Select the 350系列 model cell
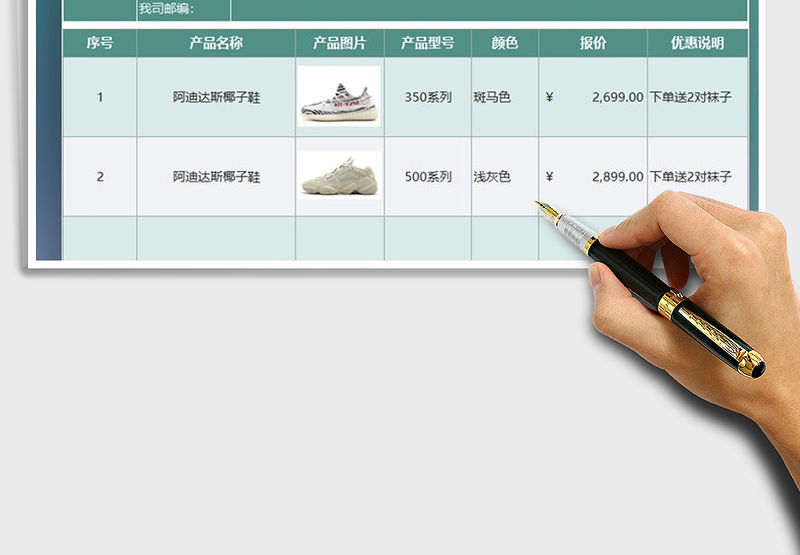 click(428, 97)
